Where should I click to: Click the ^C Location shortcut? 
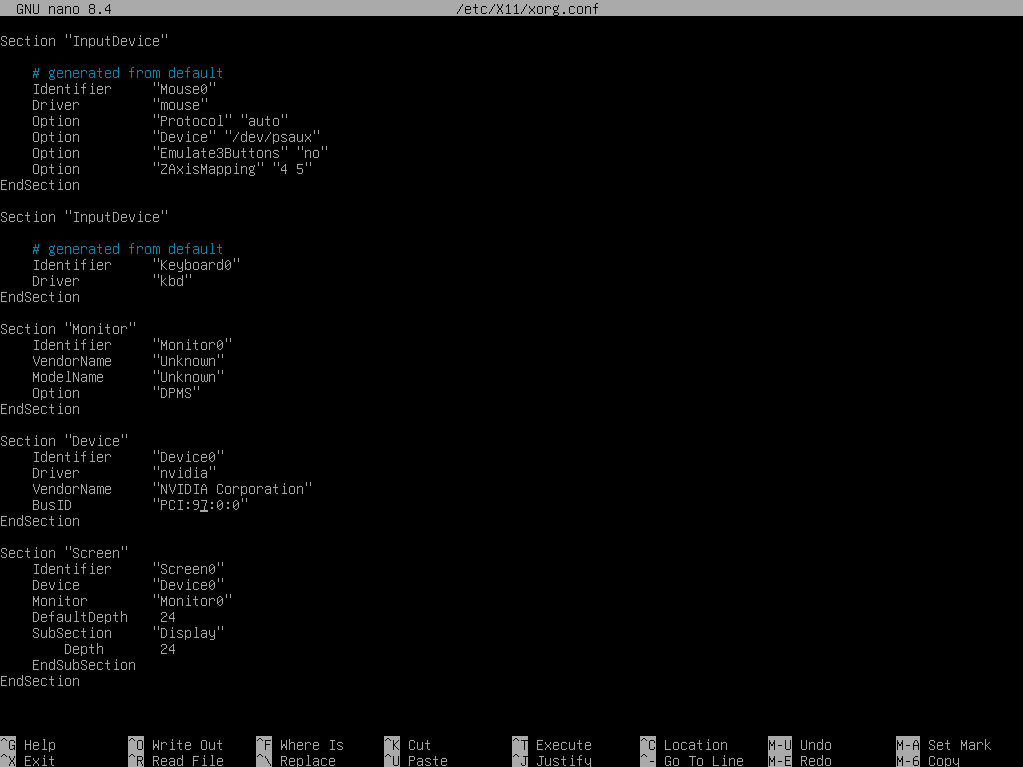(683, 745)
